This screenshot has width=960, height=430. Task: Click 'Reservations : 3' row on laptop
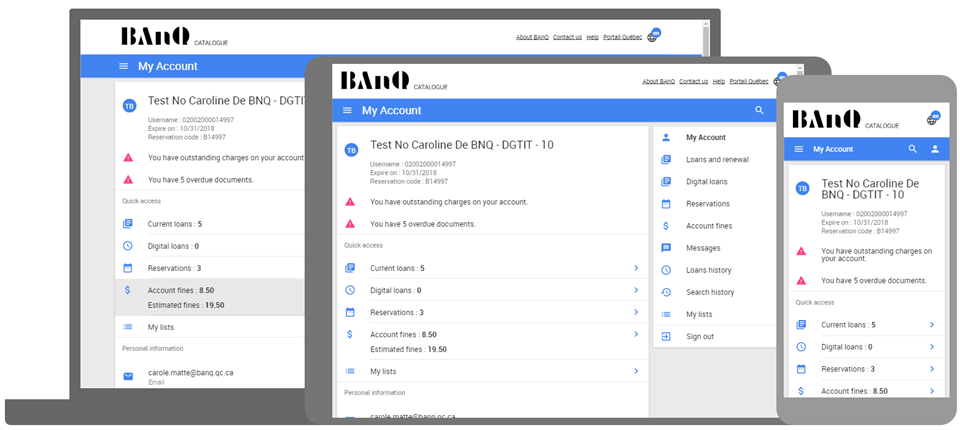(x=209, y=268)
